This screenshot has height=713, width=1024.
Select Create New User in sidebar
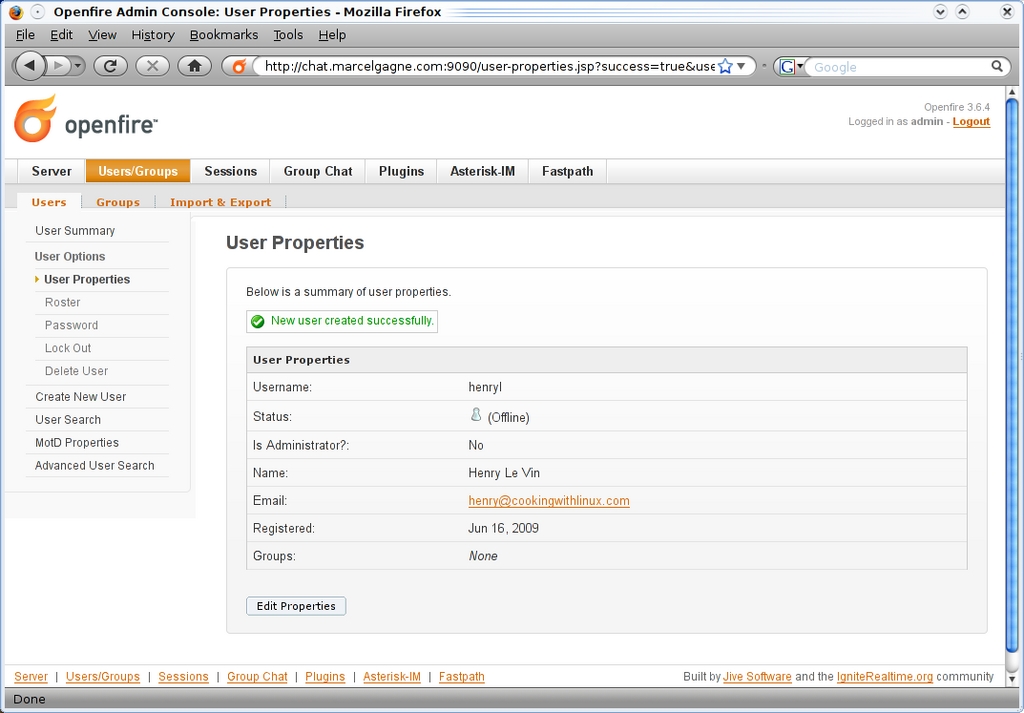coord(81,397)
